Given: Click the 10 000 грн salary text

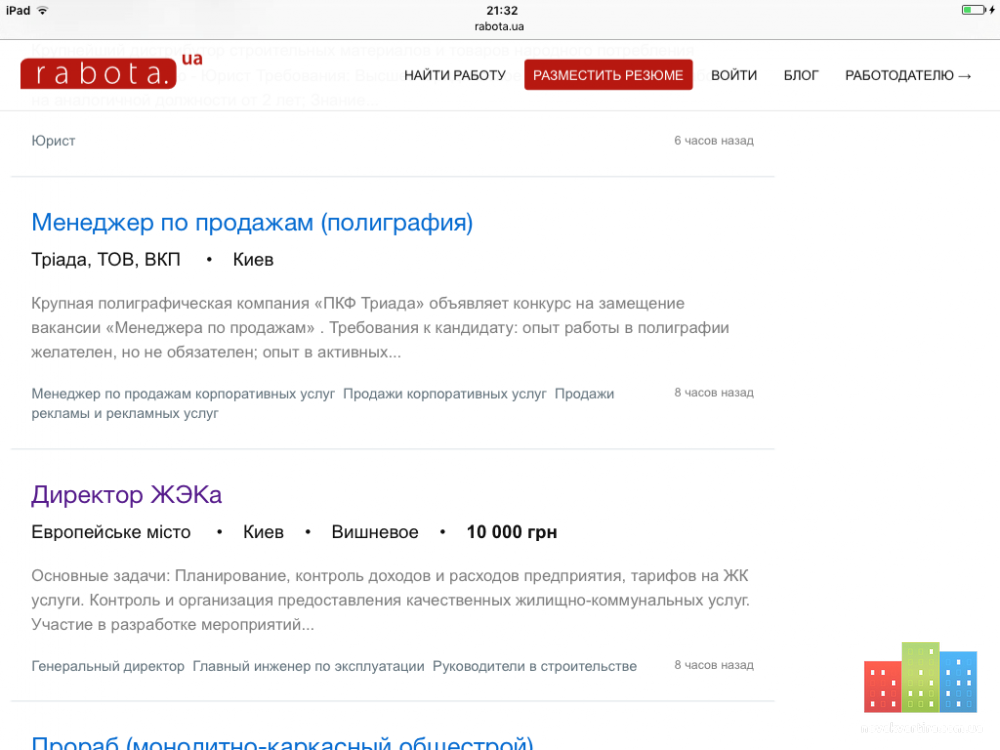Looking at the screenshot, I should 512,532.
